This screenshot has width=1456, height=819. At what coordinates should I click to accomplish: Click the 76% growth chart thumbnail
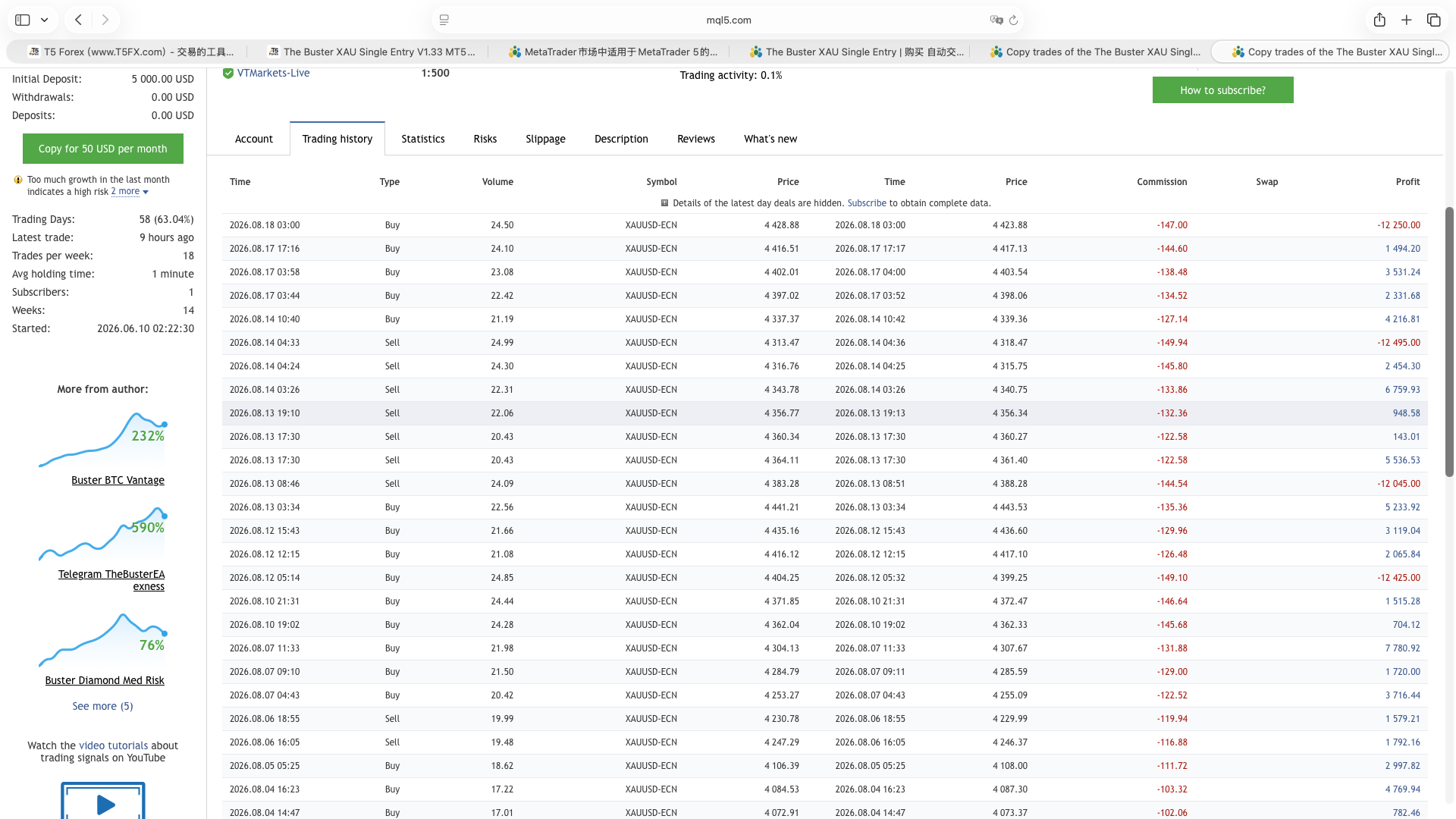102,640
